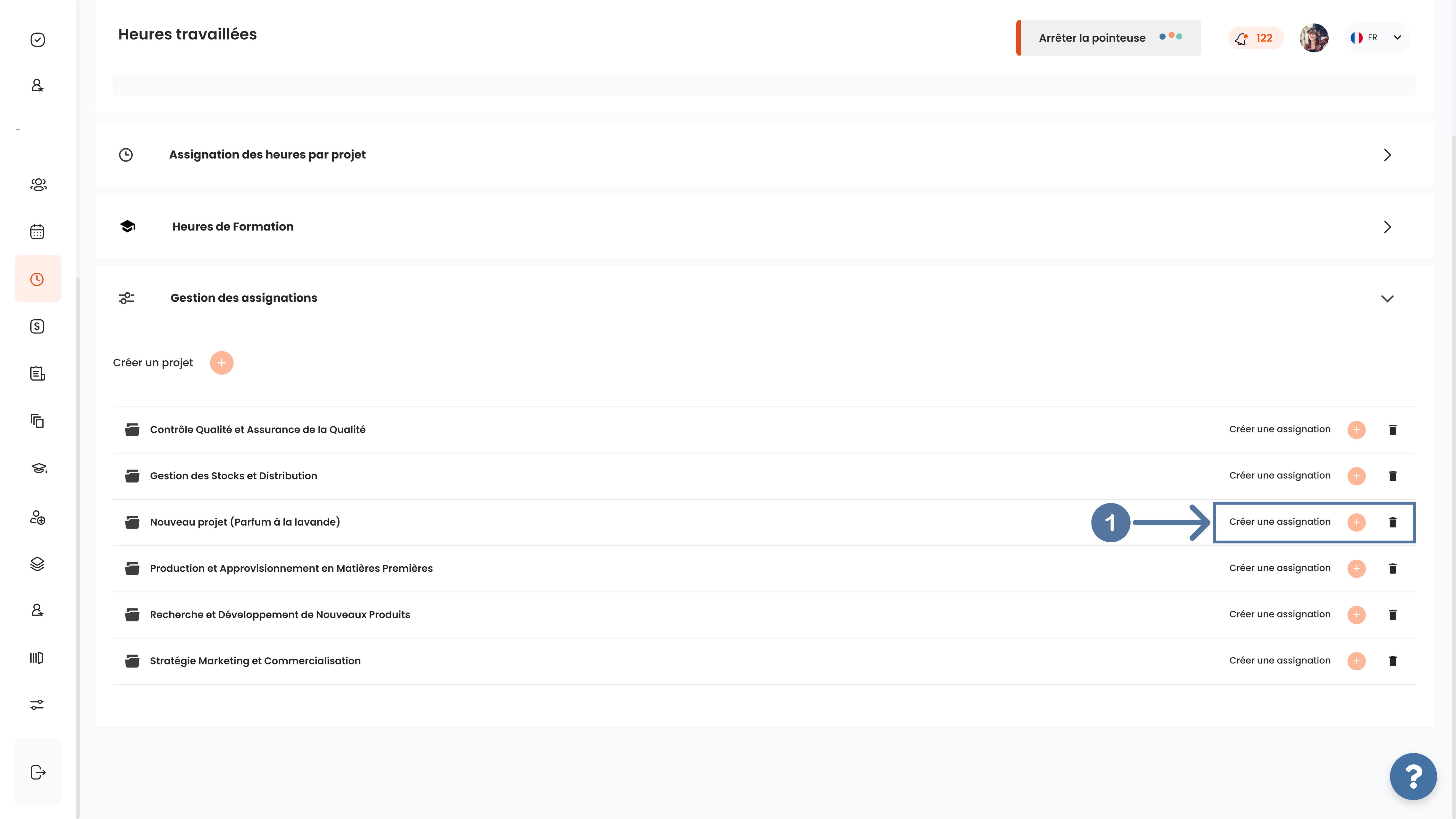
Task: Add assignment to Nouveau projet Parfum à la lavande
Action: (x=1357, y=522)
